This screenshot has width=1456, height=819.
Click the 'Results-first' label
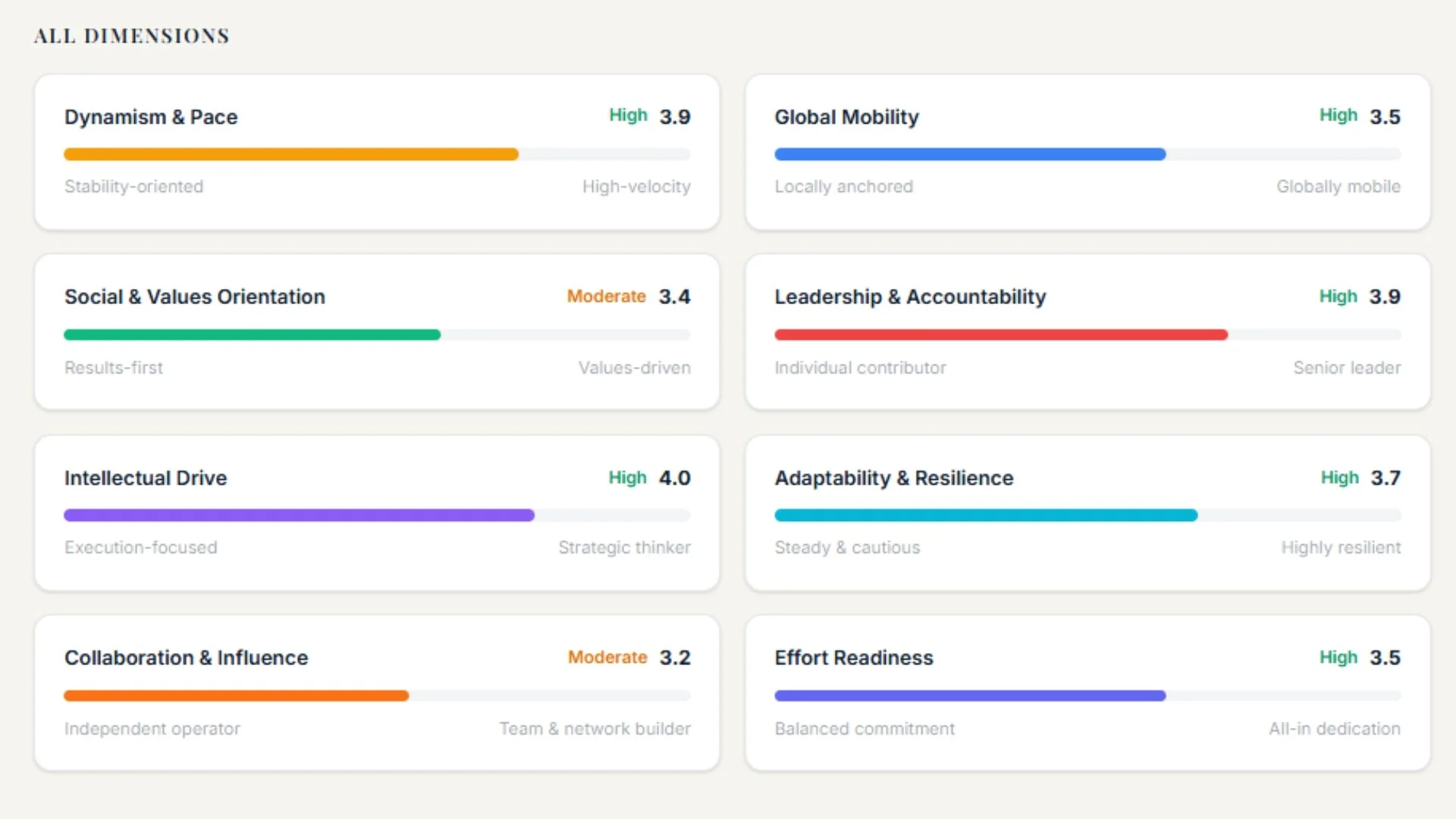114,368
